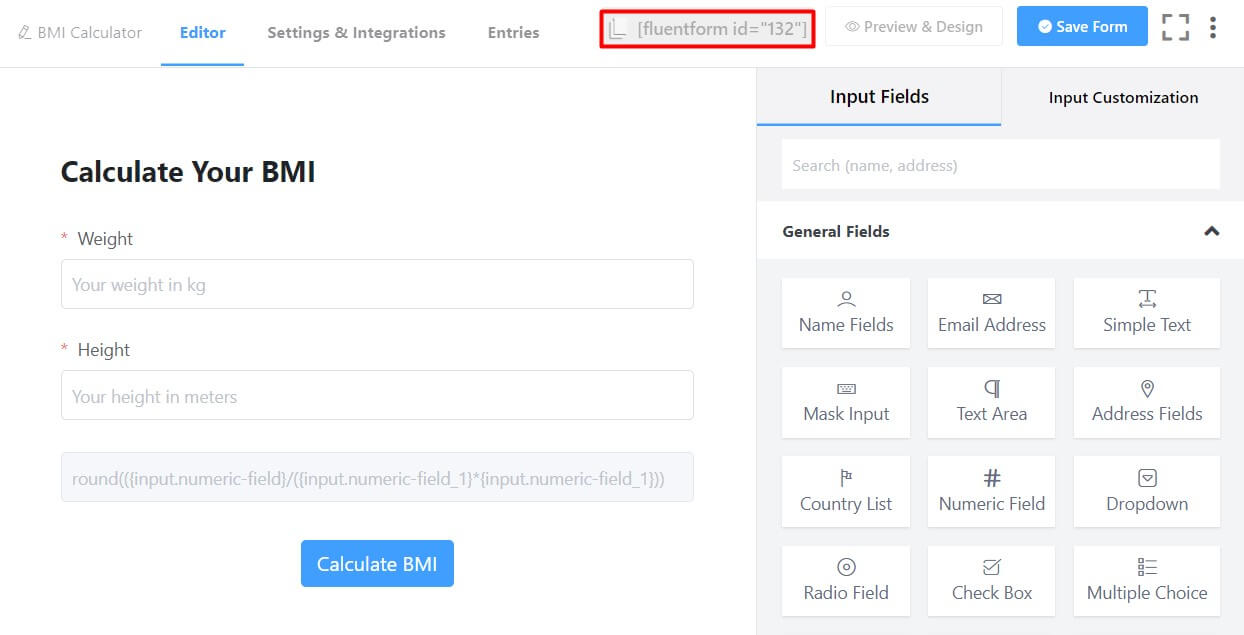Image resolution: width=1244 pixels, height=635 pixels.
Task: Add a Text Area element
Action: tap(991, 402)
